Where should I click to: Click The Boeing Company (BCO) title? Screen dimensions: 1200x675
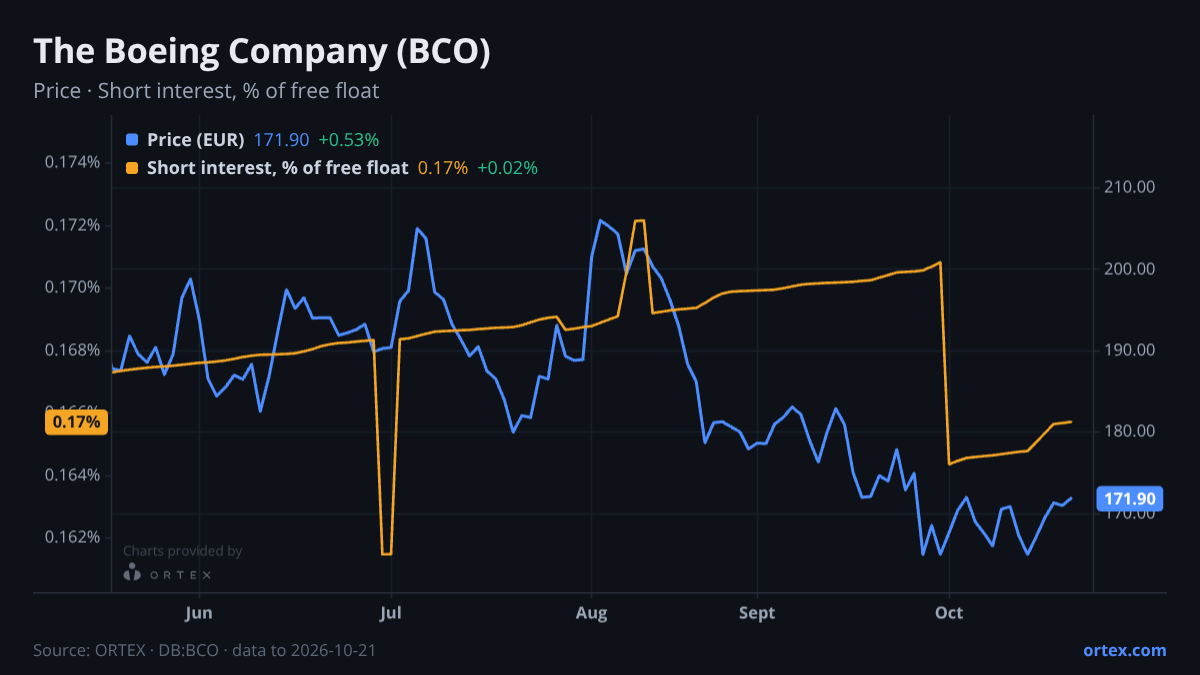point(262,52)
